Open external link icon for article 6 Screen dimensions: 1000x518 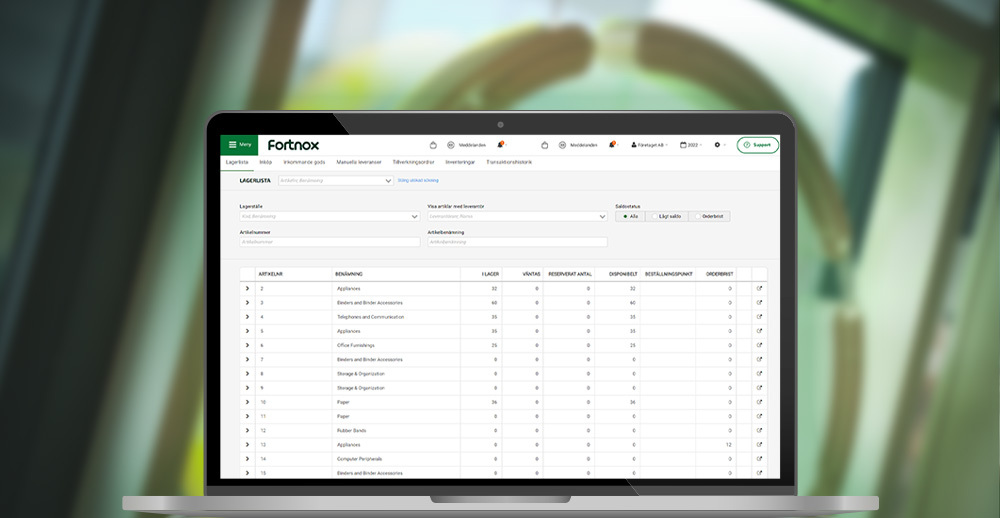[x=759, y=345]
